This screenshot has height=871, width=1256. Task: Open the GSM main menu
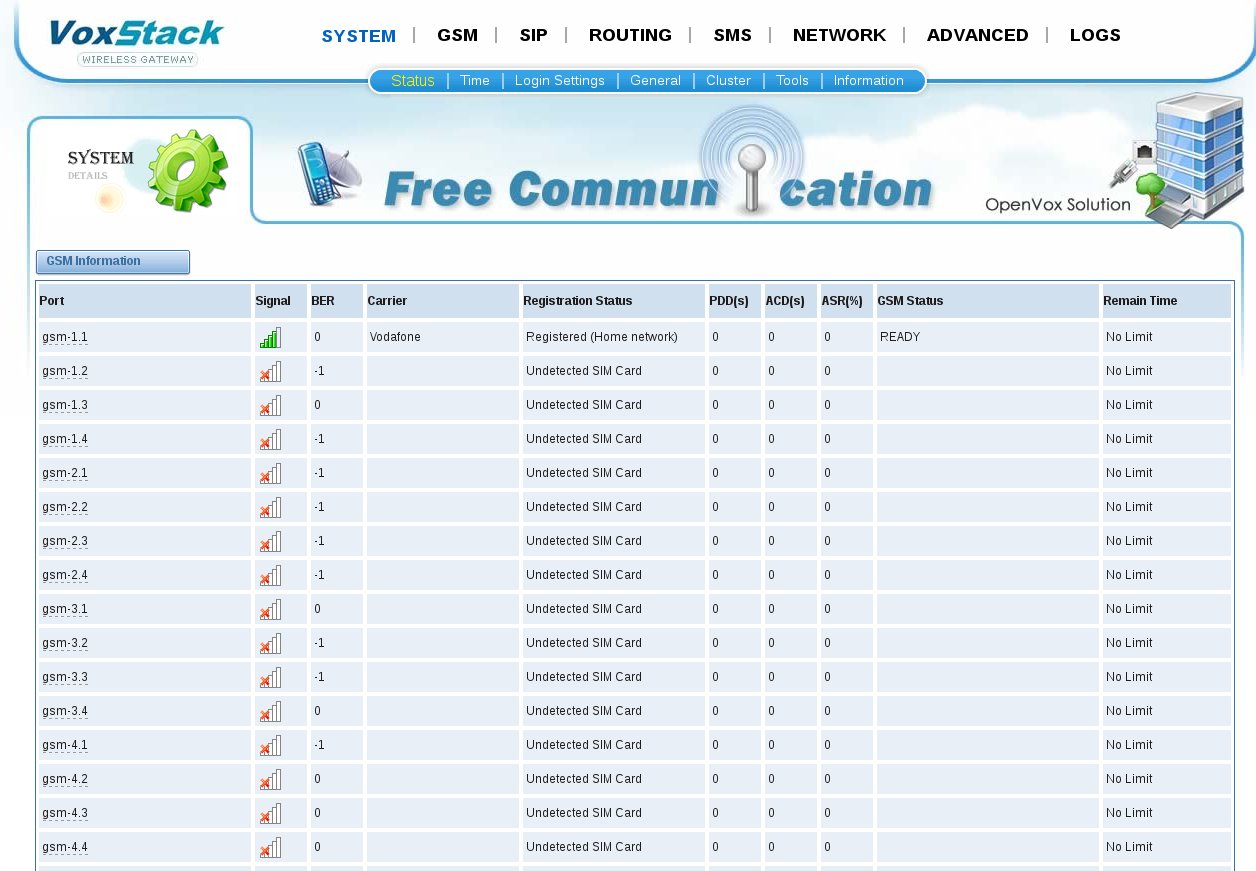457,35
